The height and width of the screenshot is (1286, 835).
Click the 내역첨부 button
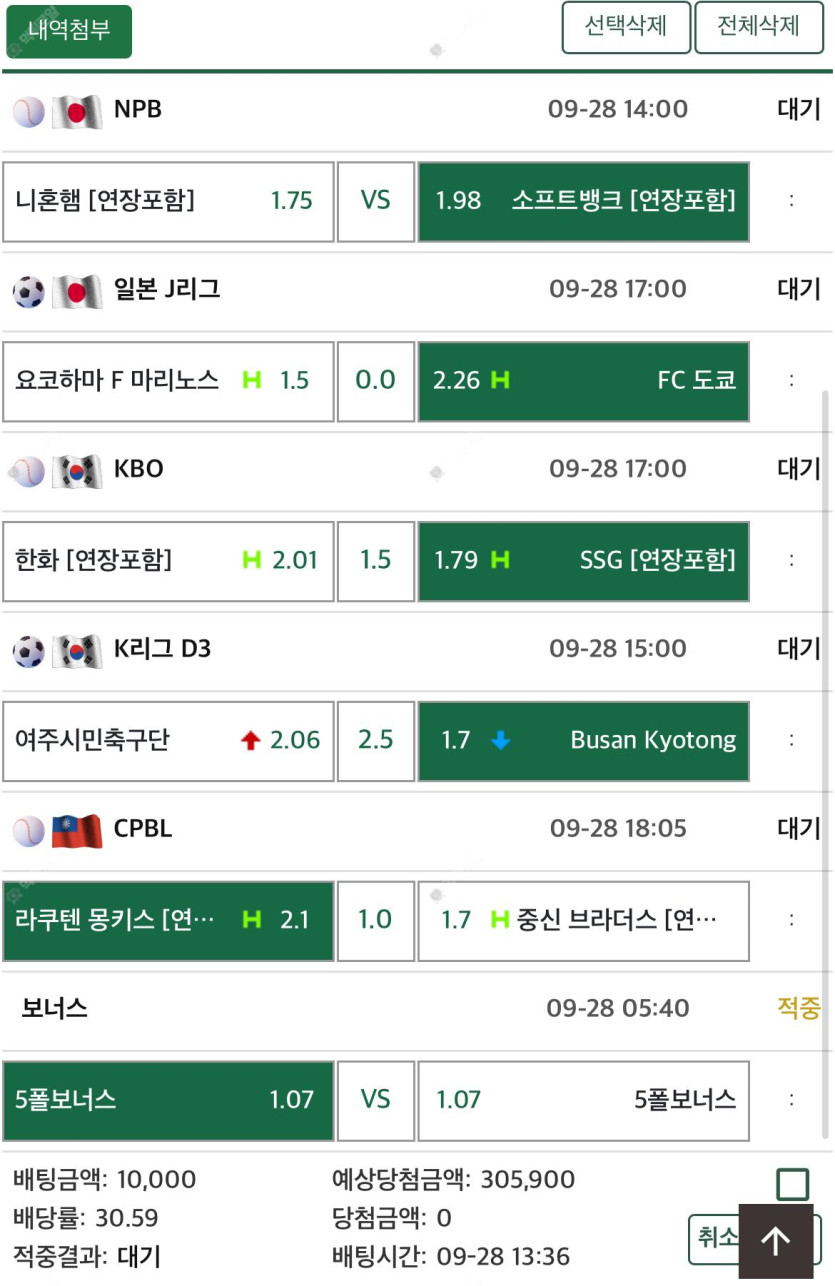tap(69, 31)
